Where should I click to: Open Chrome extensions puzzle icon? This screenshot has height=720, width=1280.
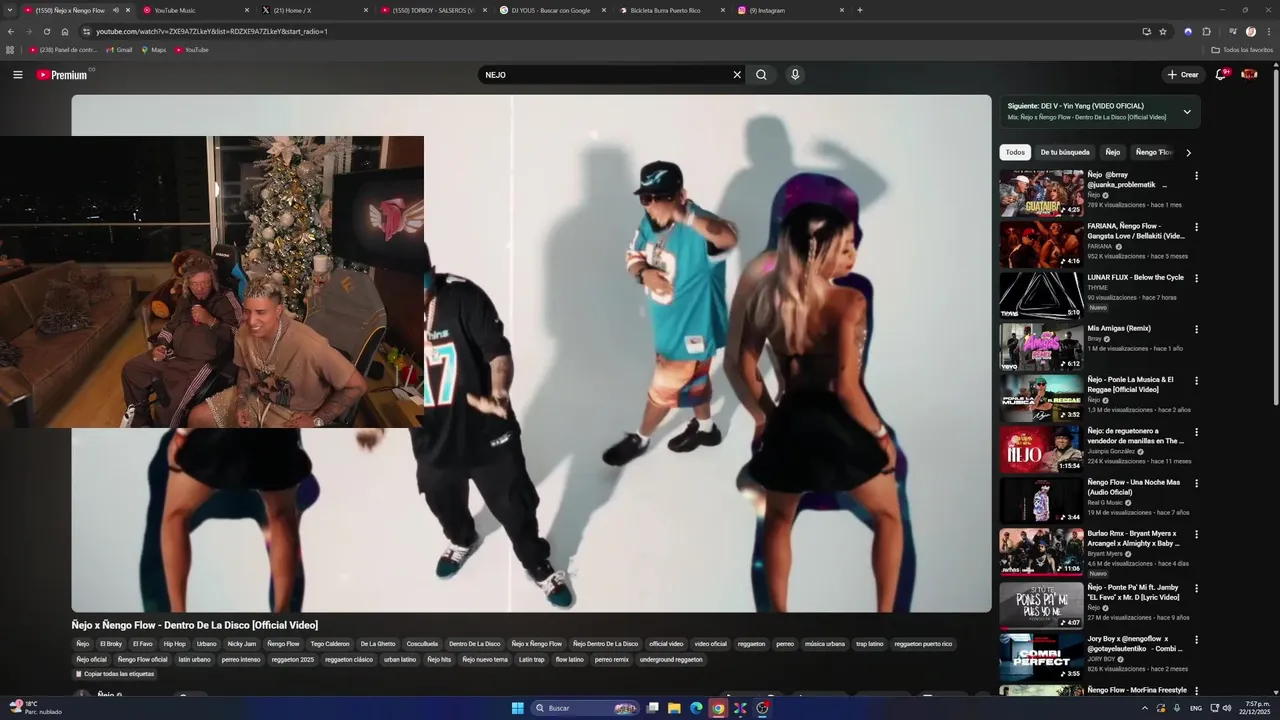pos(1206,31)
